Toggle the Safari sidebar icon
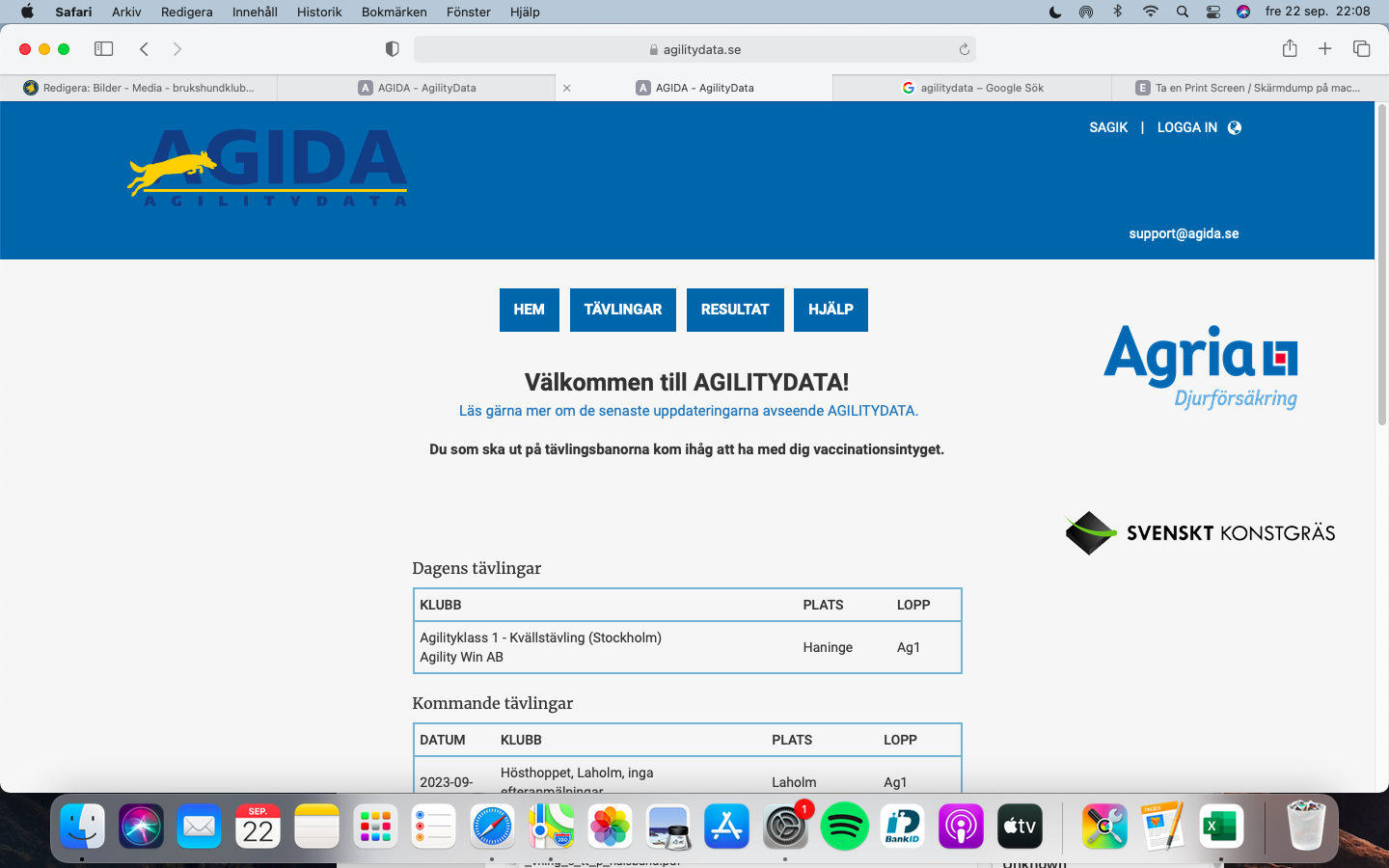This screenshot has width=1389, height=868. tap(103, 49)
